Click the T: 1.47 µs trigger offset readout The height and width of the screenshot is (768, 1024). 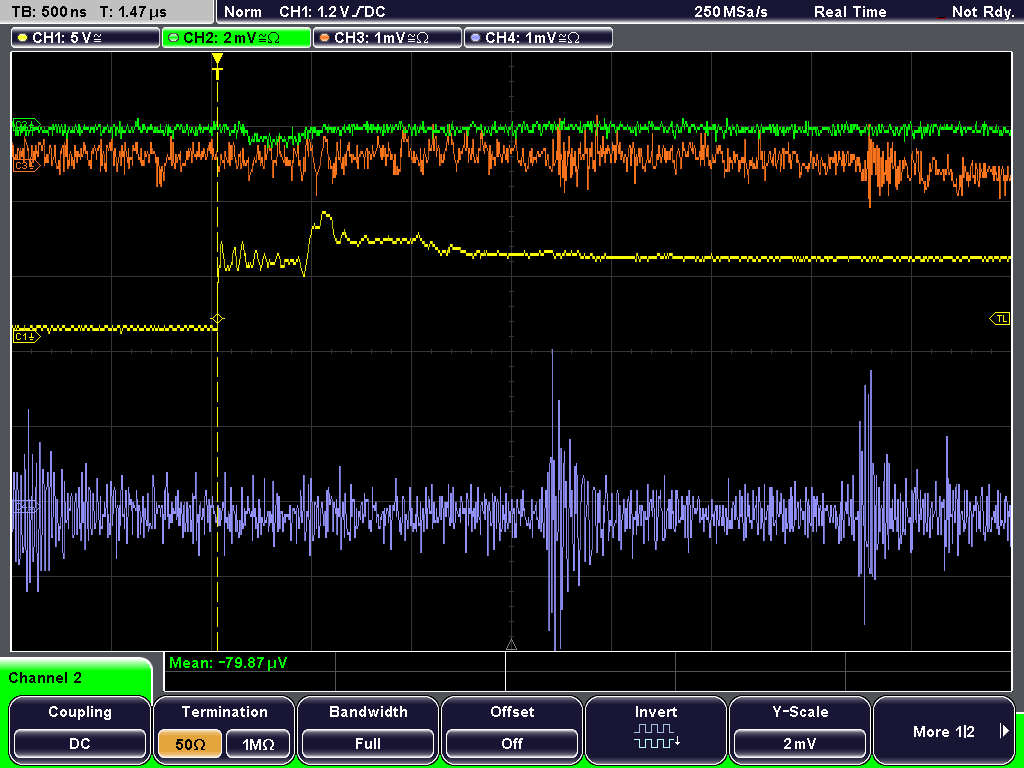133,12
